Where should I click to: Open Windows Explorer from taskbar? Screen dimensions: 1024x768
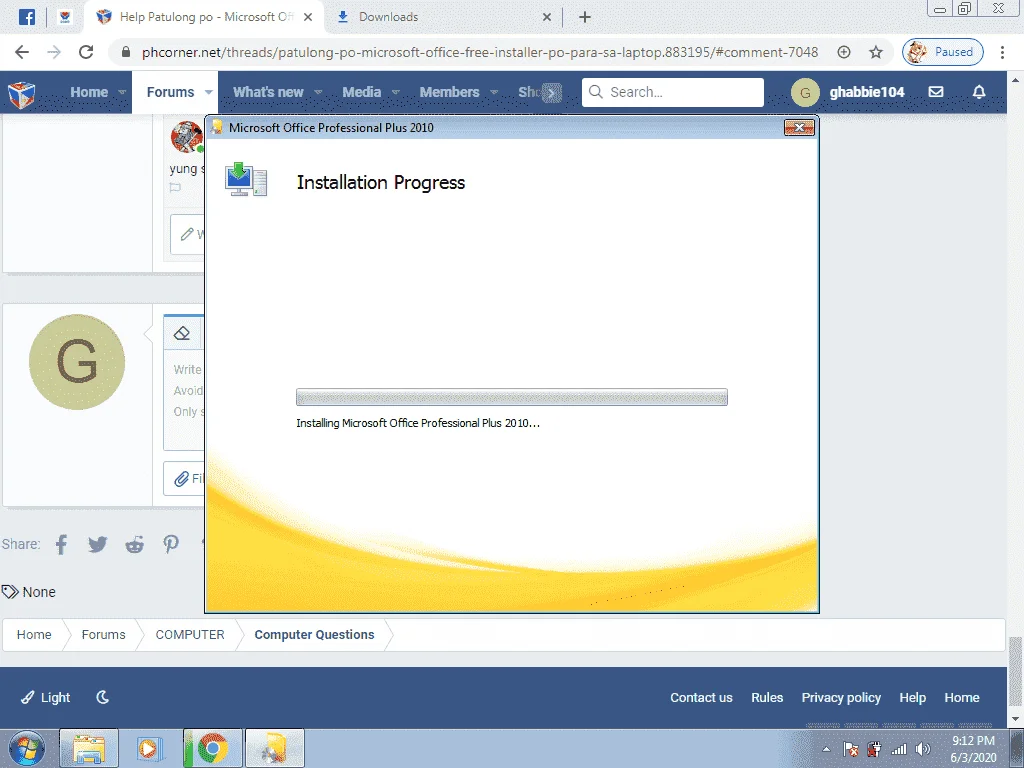89,748
